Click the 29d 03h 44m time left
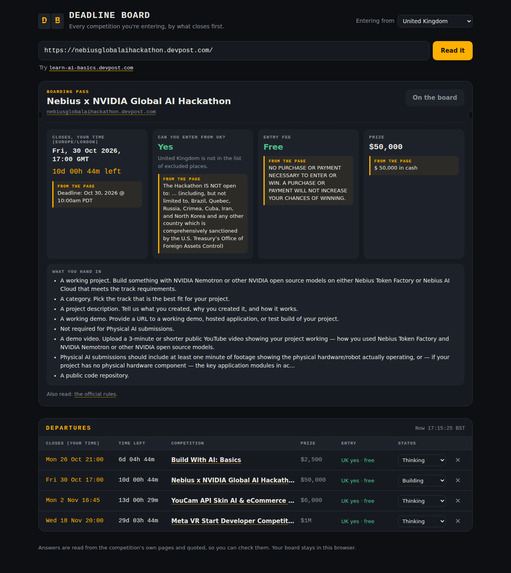 pos(138,521)
